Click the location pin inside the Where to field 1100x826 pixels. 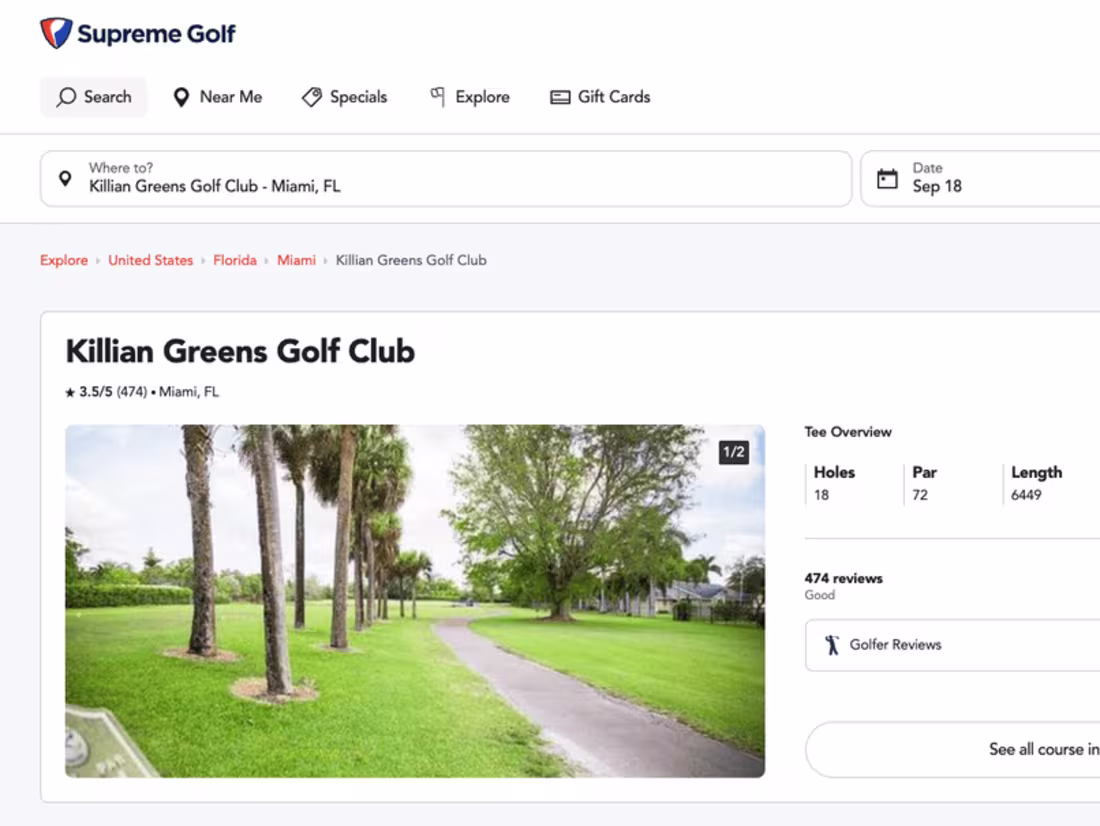pos(64,178)
